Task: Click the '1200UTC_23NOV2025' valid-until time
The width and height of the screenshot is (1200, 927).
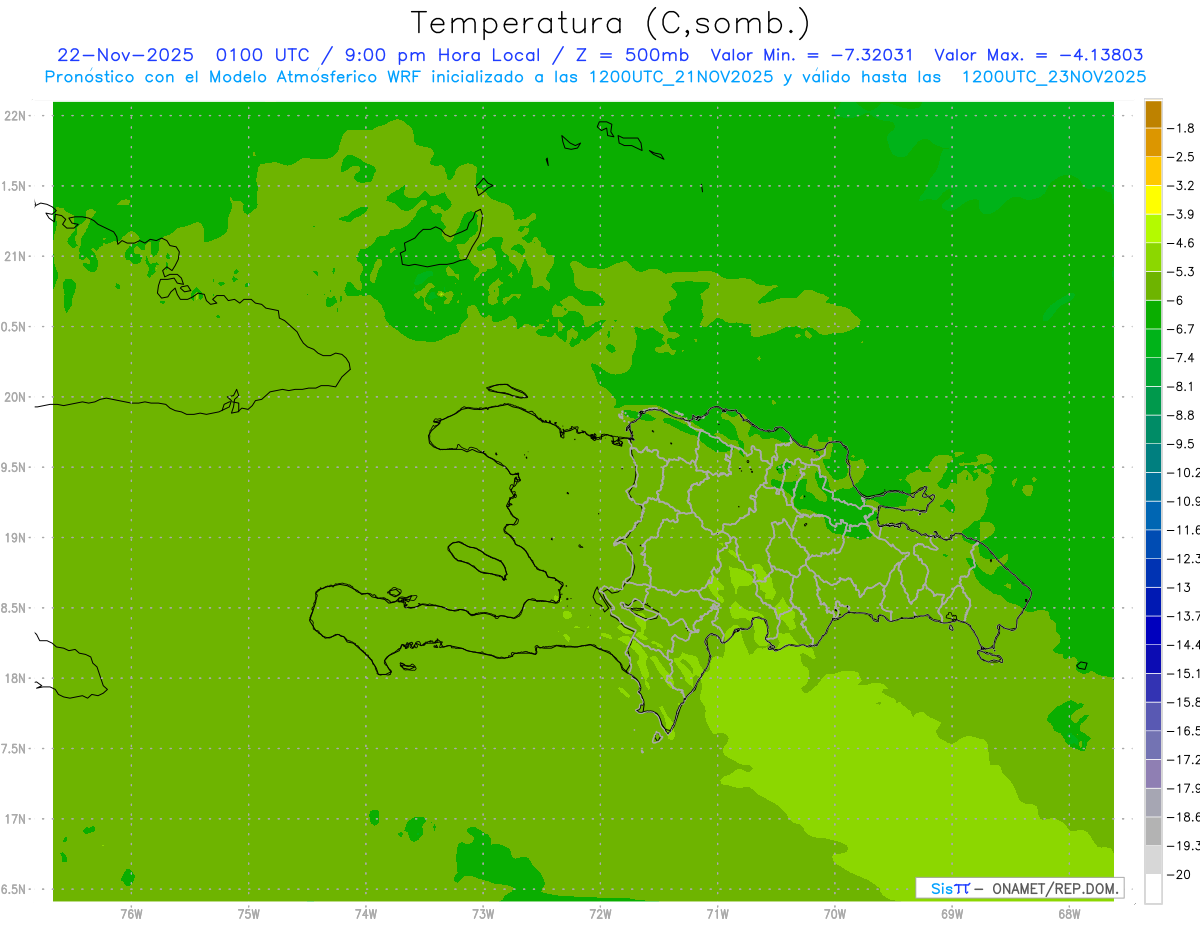Action: [1054, 76]
